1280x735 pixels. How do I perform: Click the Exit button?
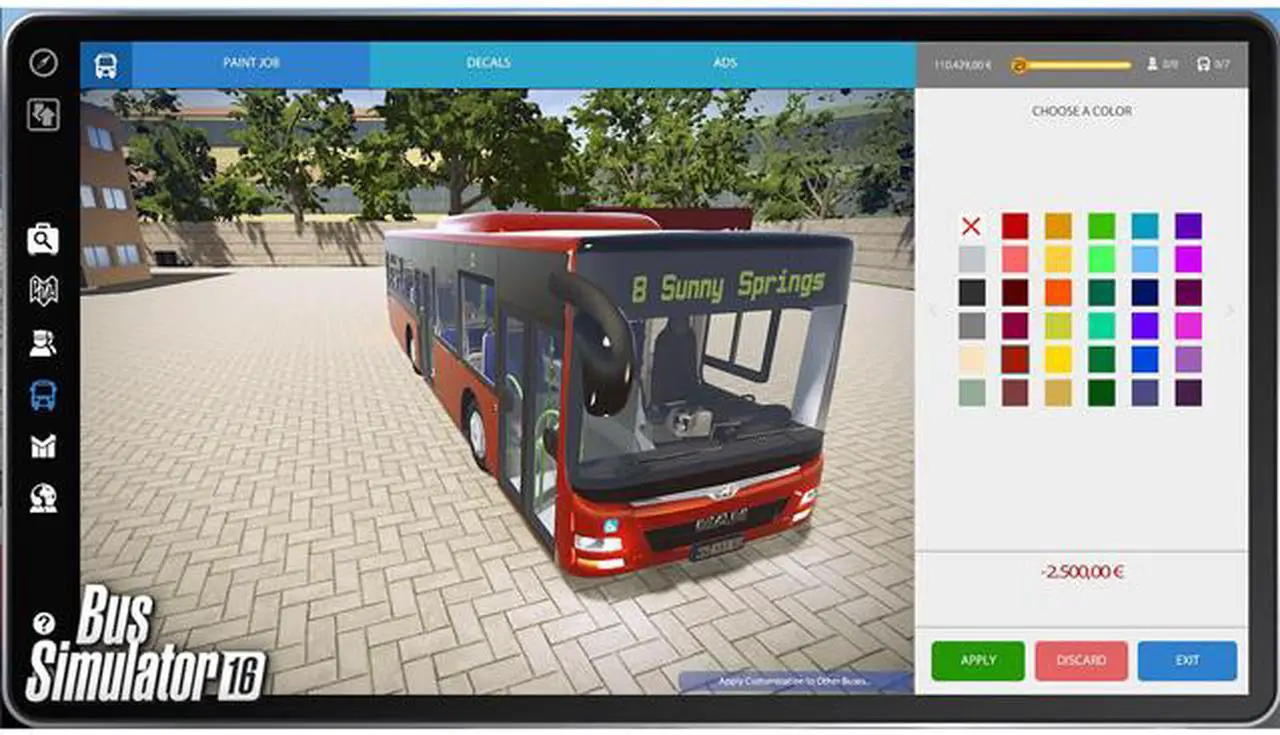[1187, 660]
